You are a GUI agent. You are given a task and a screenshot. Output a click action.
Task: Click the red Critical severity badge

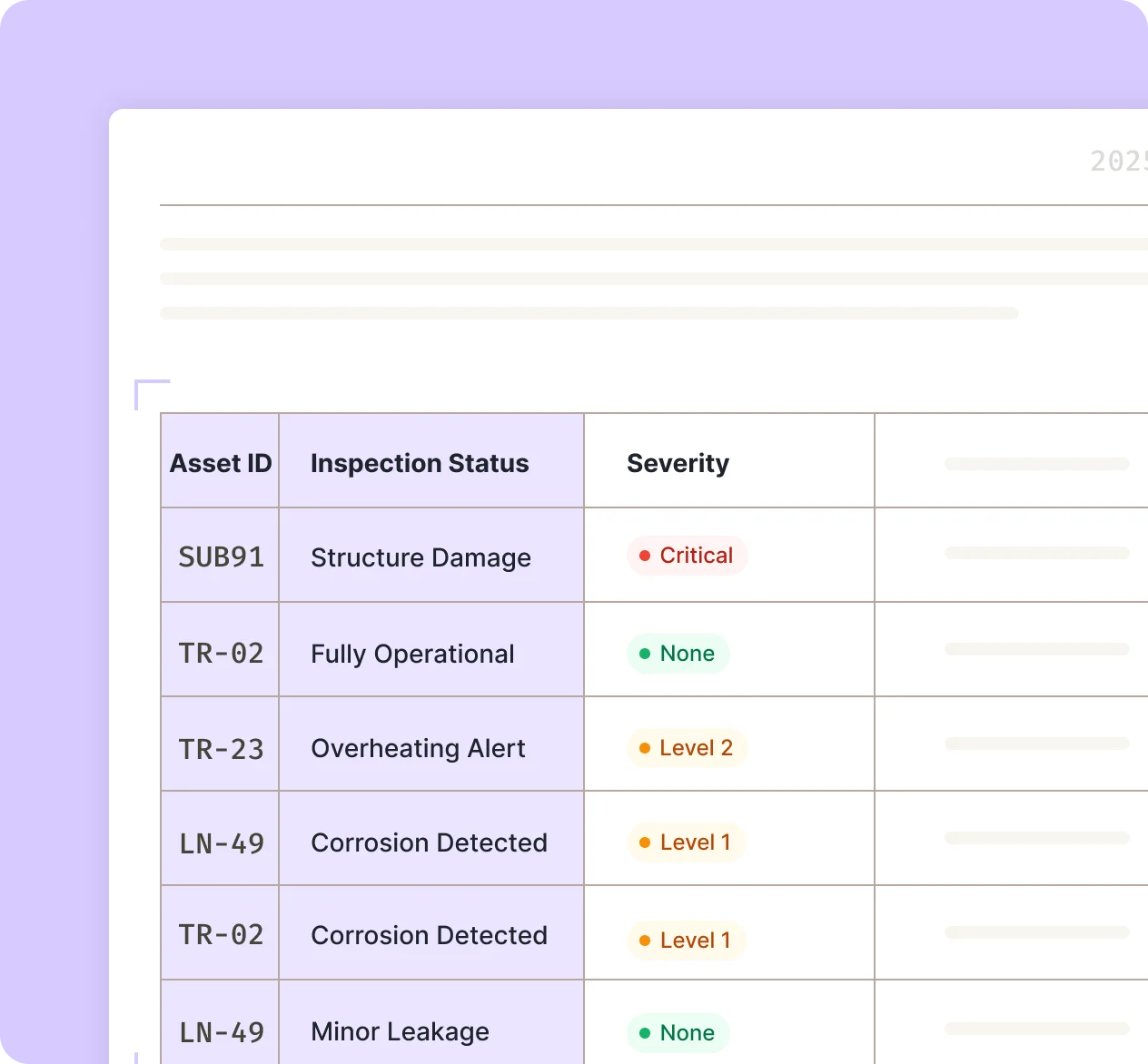coord(687,556)
